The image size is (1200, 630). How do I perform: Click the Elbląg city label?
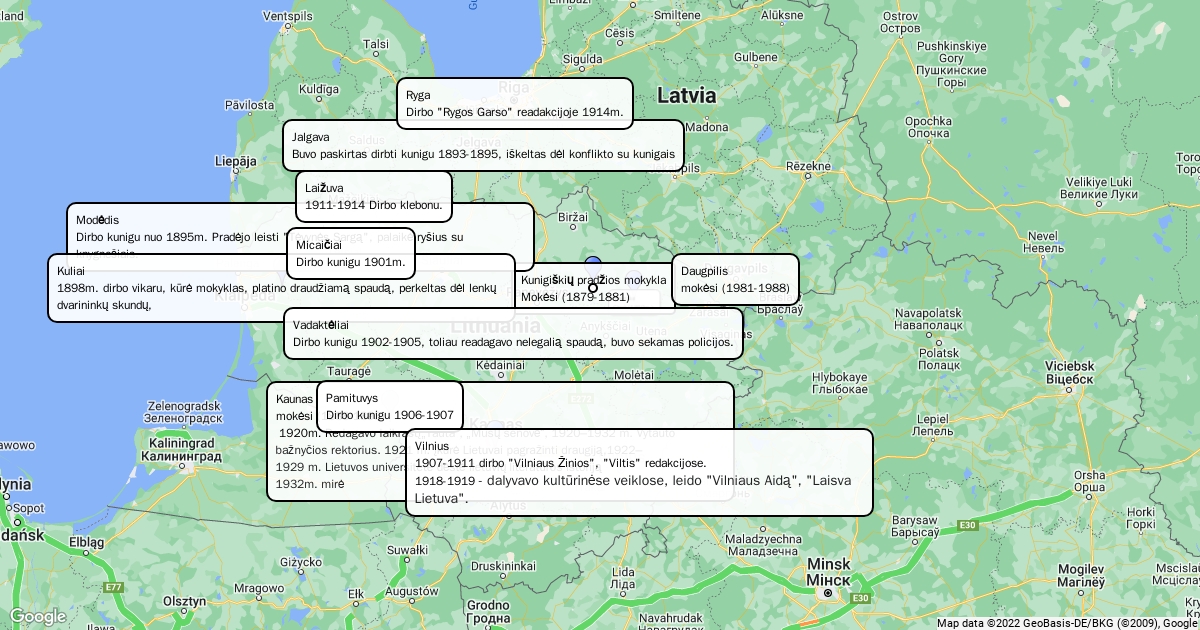(x=87, y=542)
